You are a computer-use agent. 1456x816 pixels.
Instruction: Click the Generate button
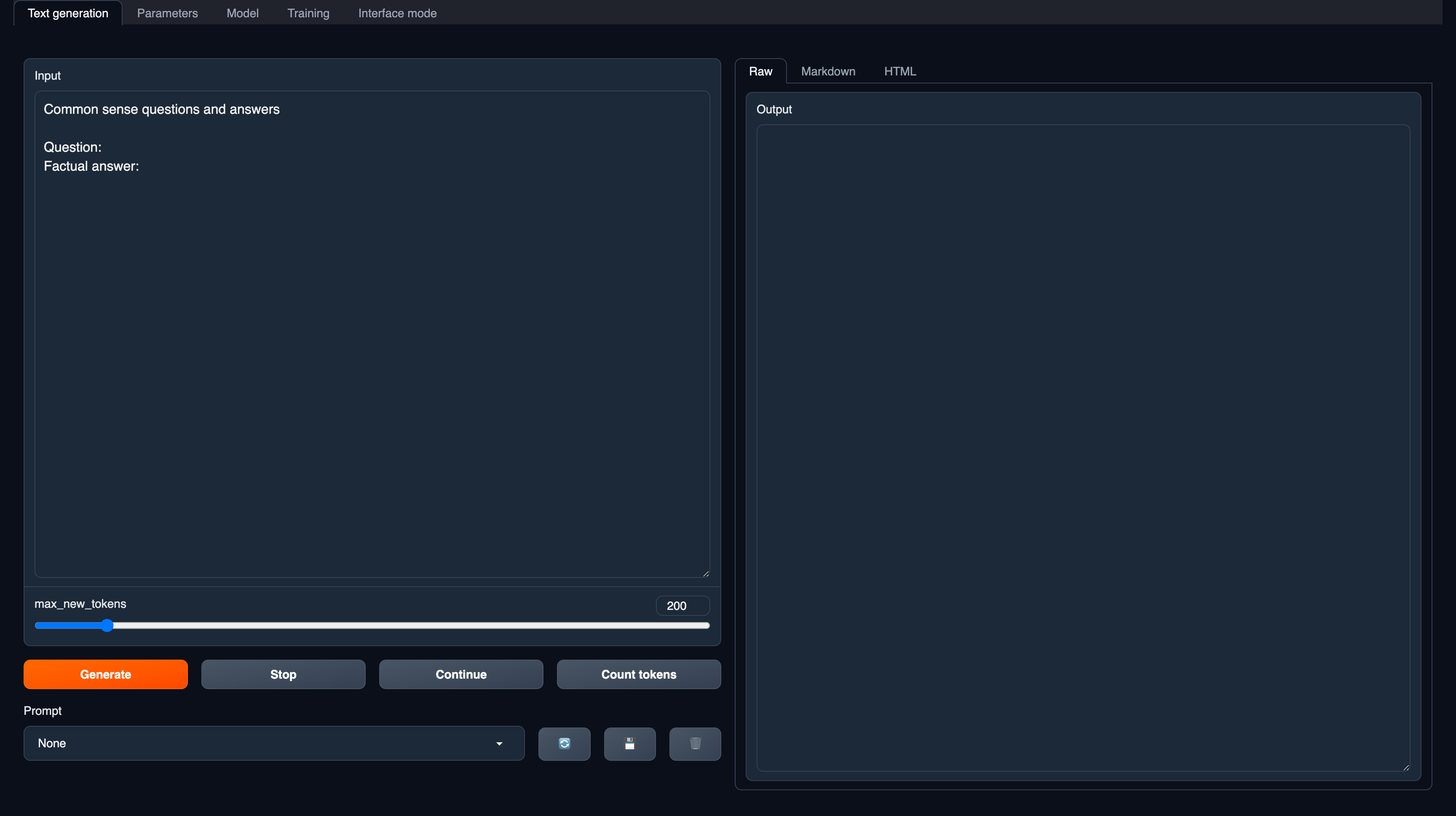[105, 674]
